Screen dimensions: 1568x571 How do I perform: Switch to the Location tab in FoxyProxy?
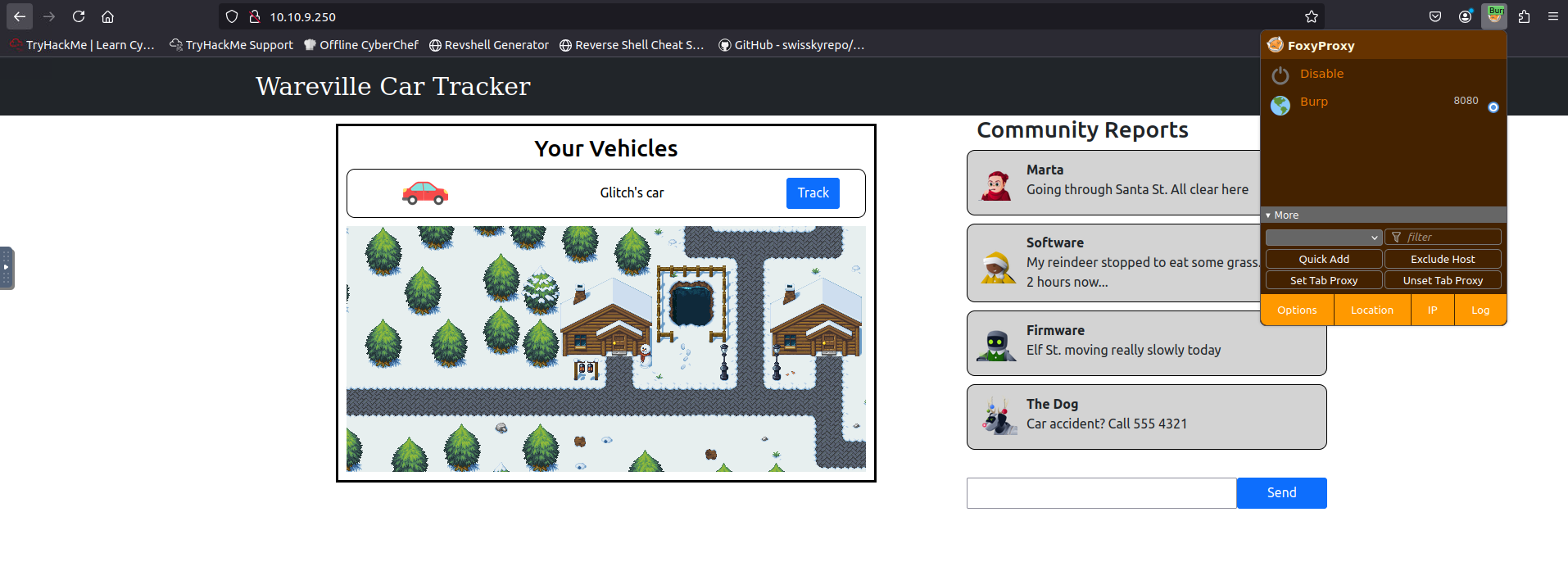pos(1371,310)
